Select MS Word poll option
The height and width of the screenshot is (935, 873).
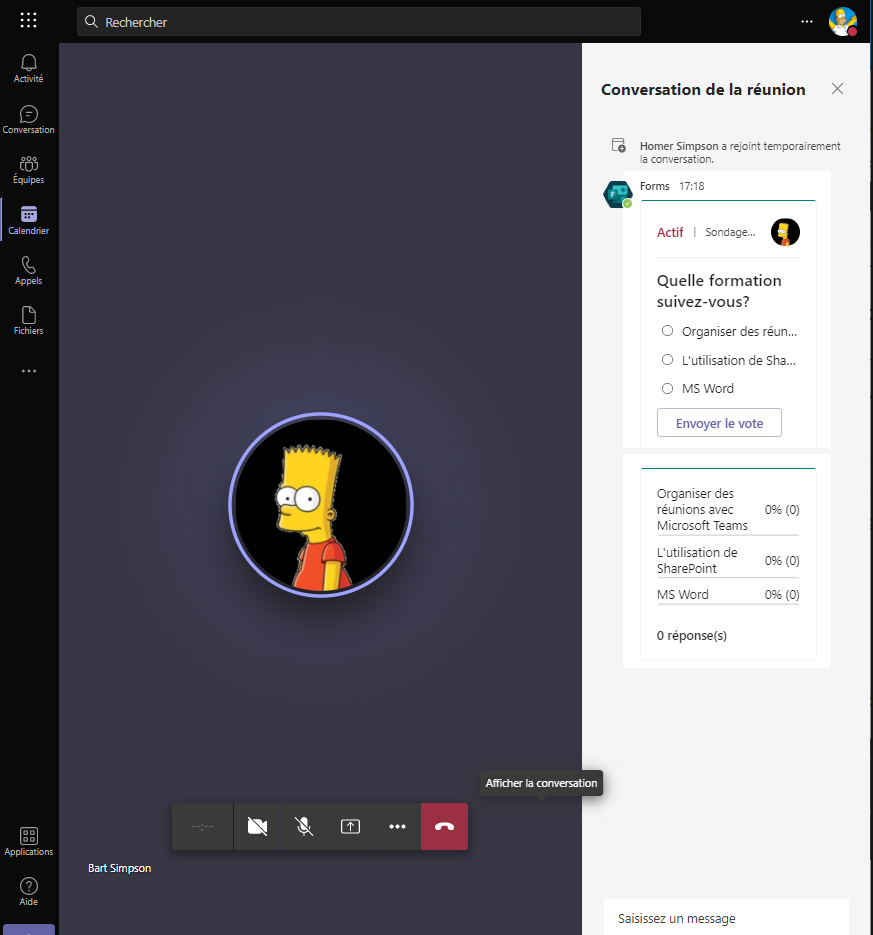pos(698,389)
